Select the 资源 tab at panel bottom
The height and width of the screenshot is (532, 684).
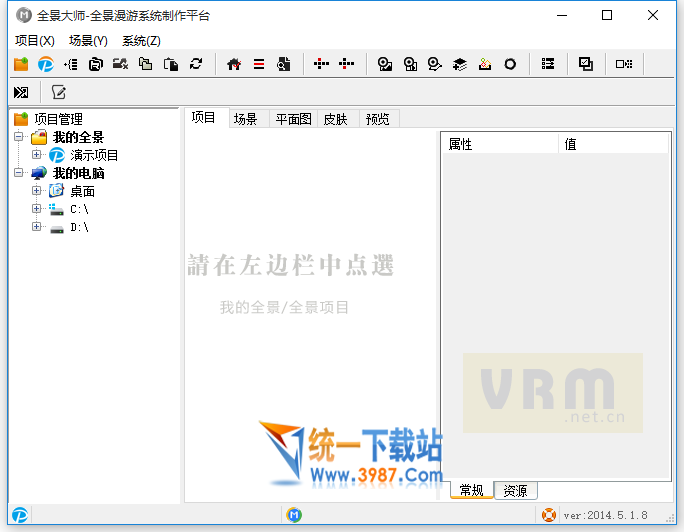click(516, 490)
